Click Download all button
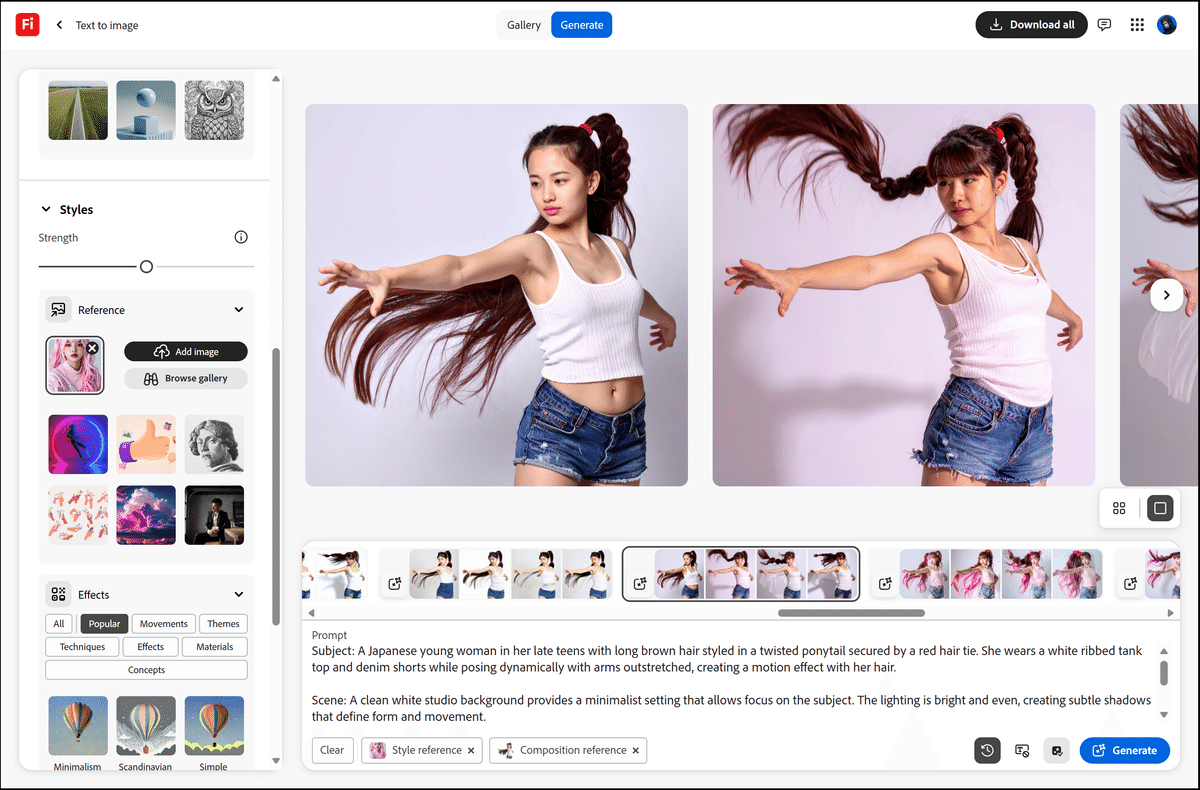1200x790 pixels. tap(1032, 25)
